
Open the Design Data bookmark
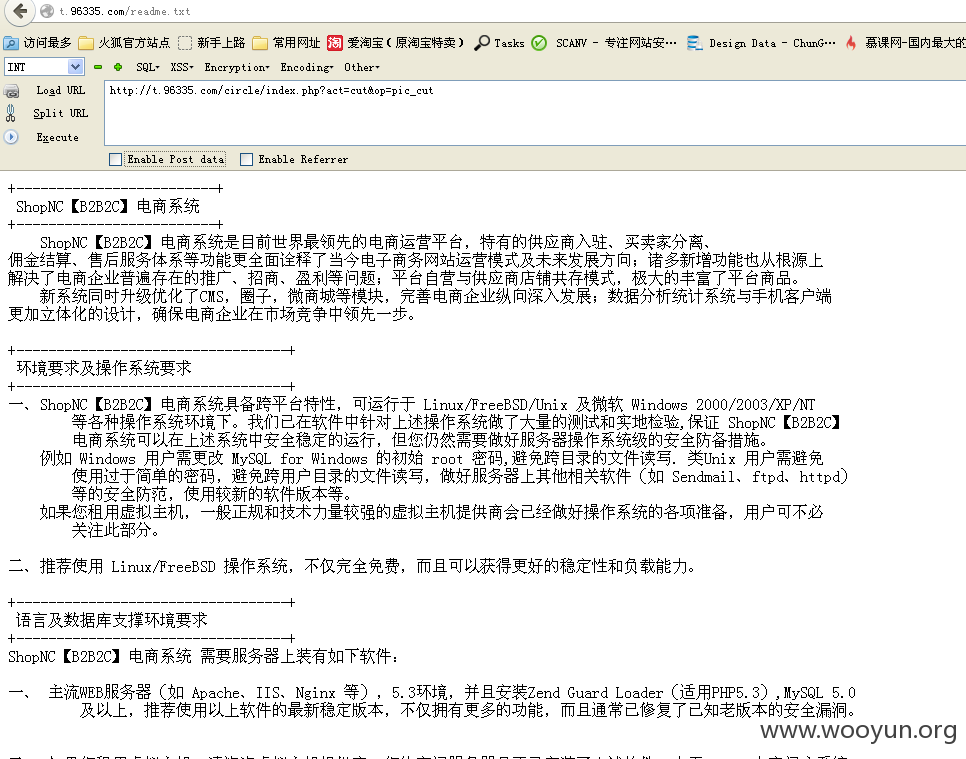[x=761, y=43]
